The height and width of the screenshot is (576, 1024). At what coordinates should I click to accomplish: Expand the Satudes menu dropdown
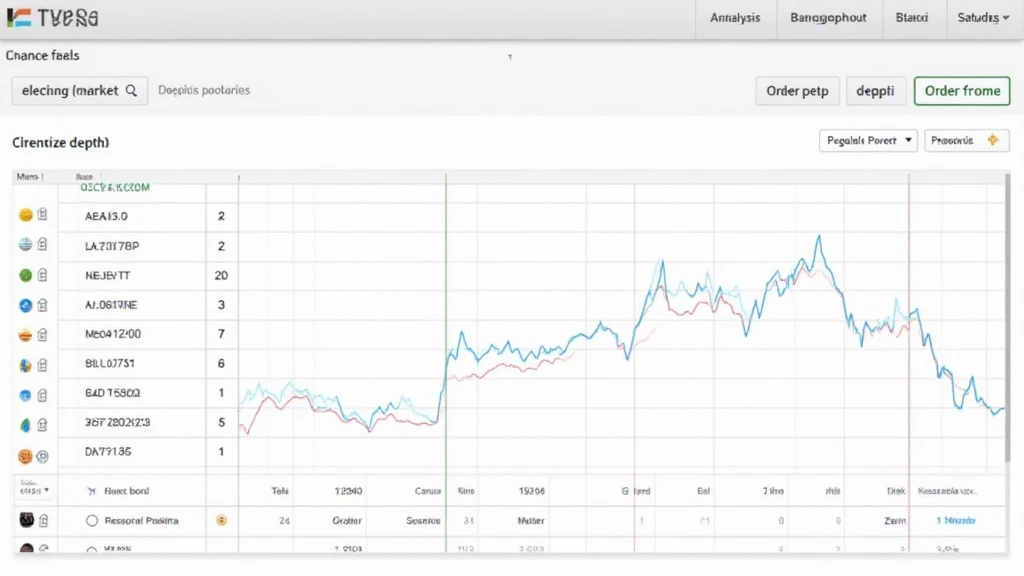coord(983,18)
